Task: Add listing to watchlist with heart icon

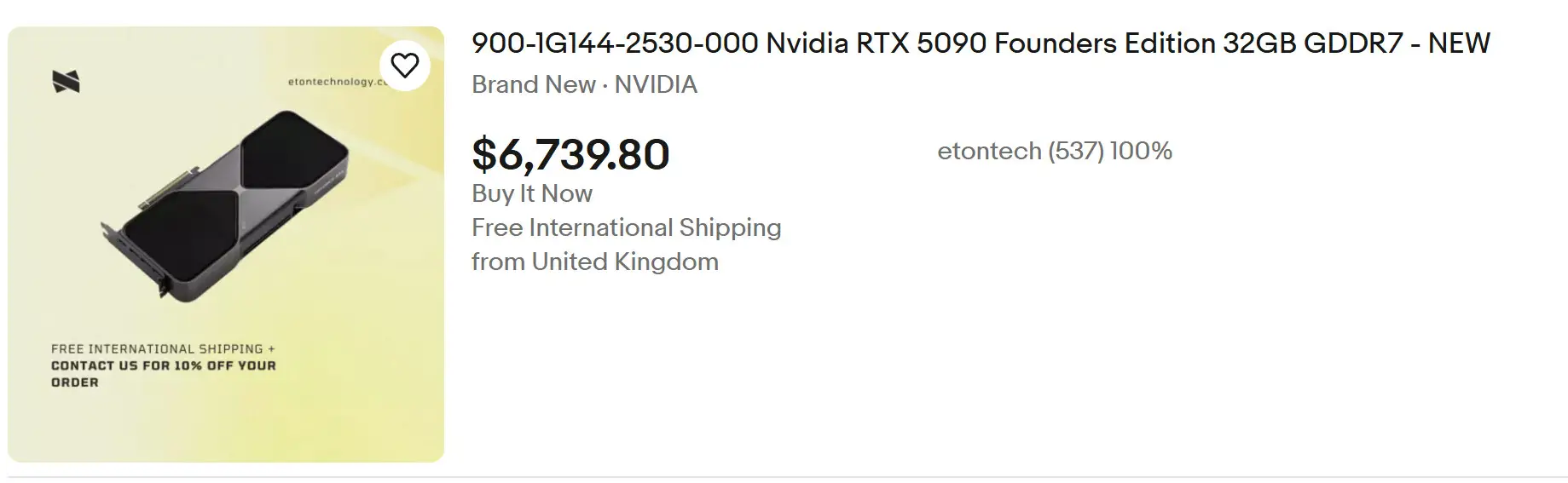Action: 405,66
